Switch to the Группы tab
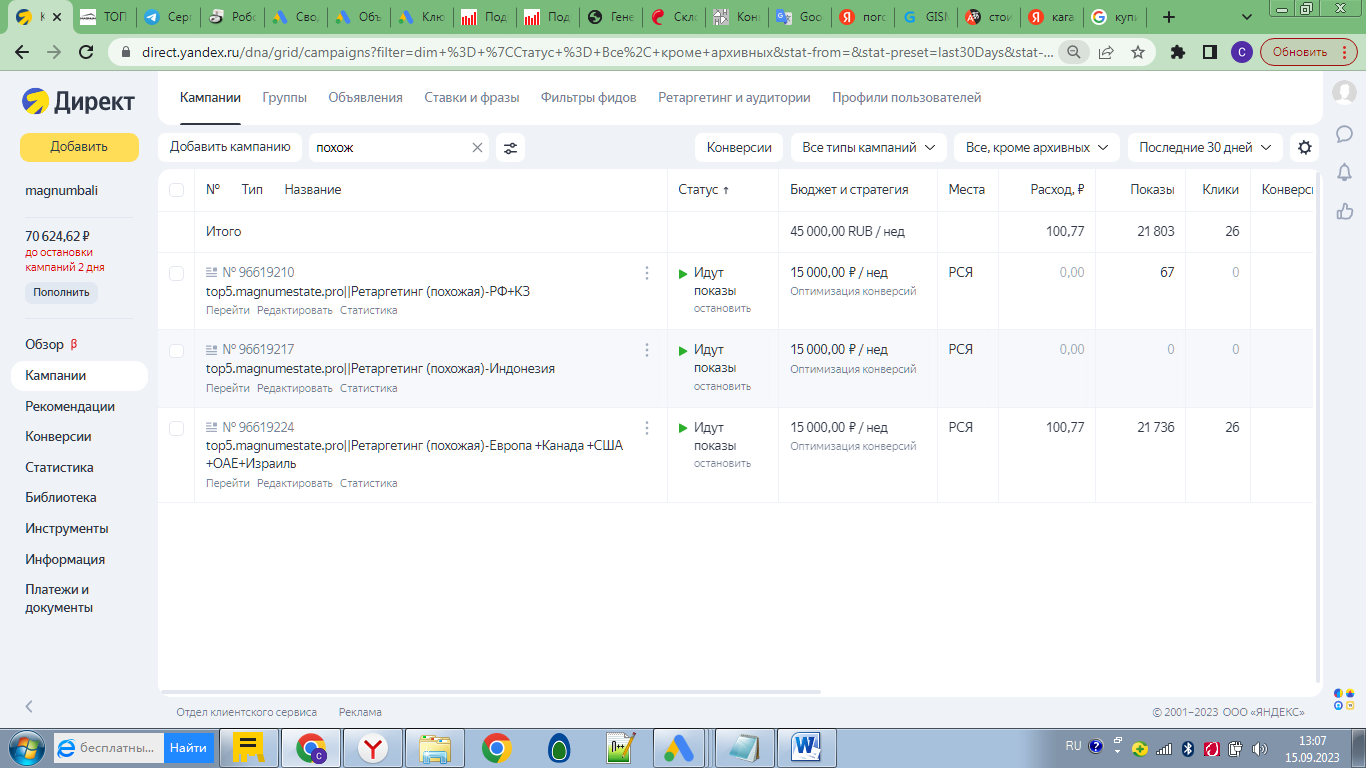Viewport: 1366px width, 768px height. click(x=284, y=98)
